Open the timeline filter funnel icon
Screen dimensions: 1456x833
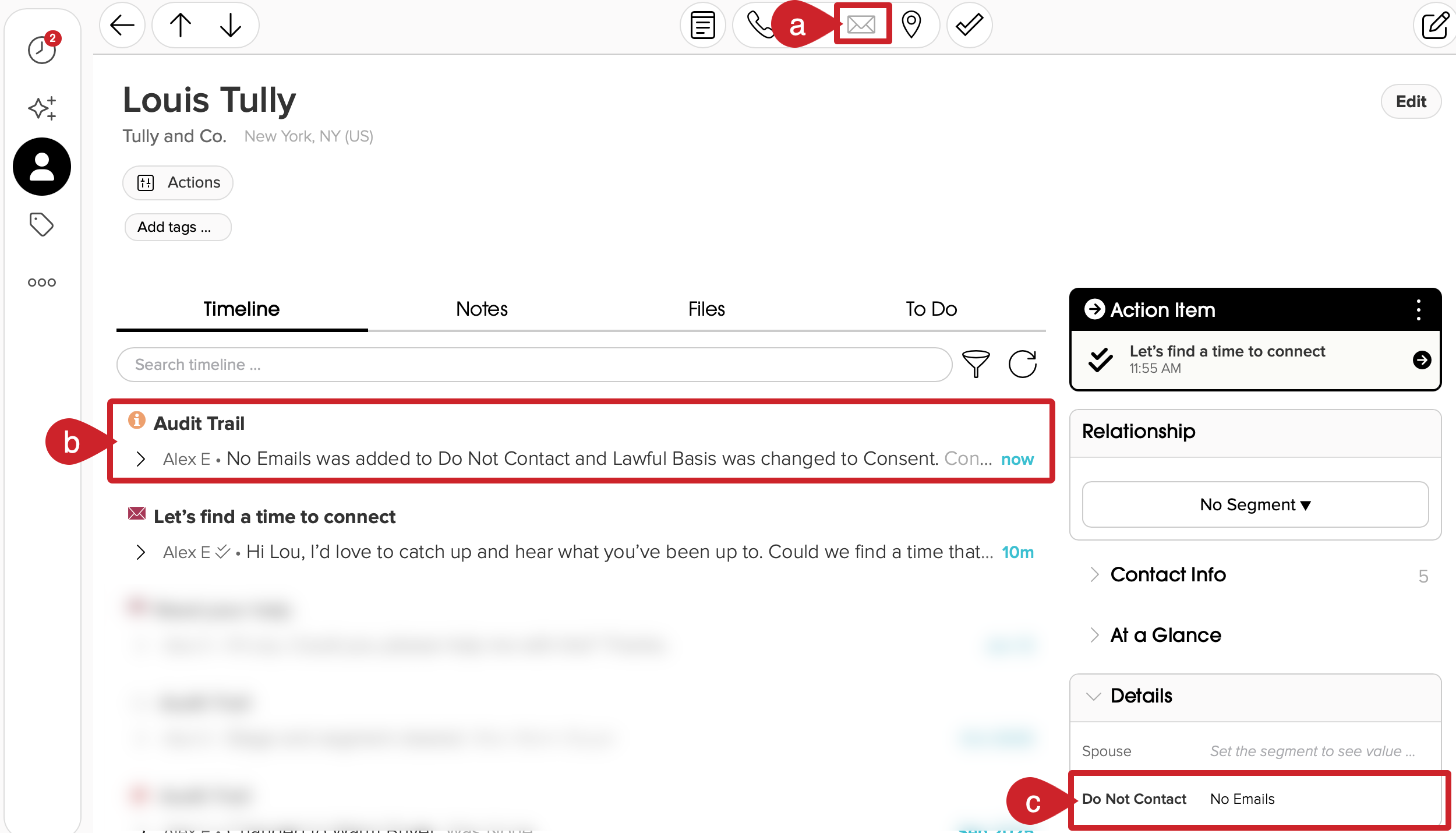(x=976, y=364)
